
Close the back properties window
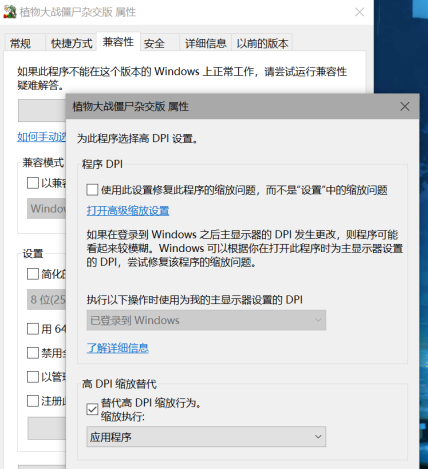[x=359, y=12]
